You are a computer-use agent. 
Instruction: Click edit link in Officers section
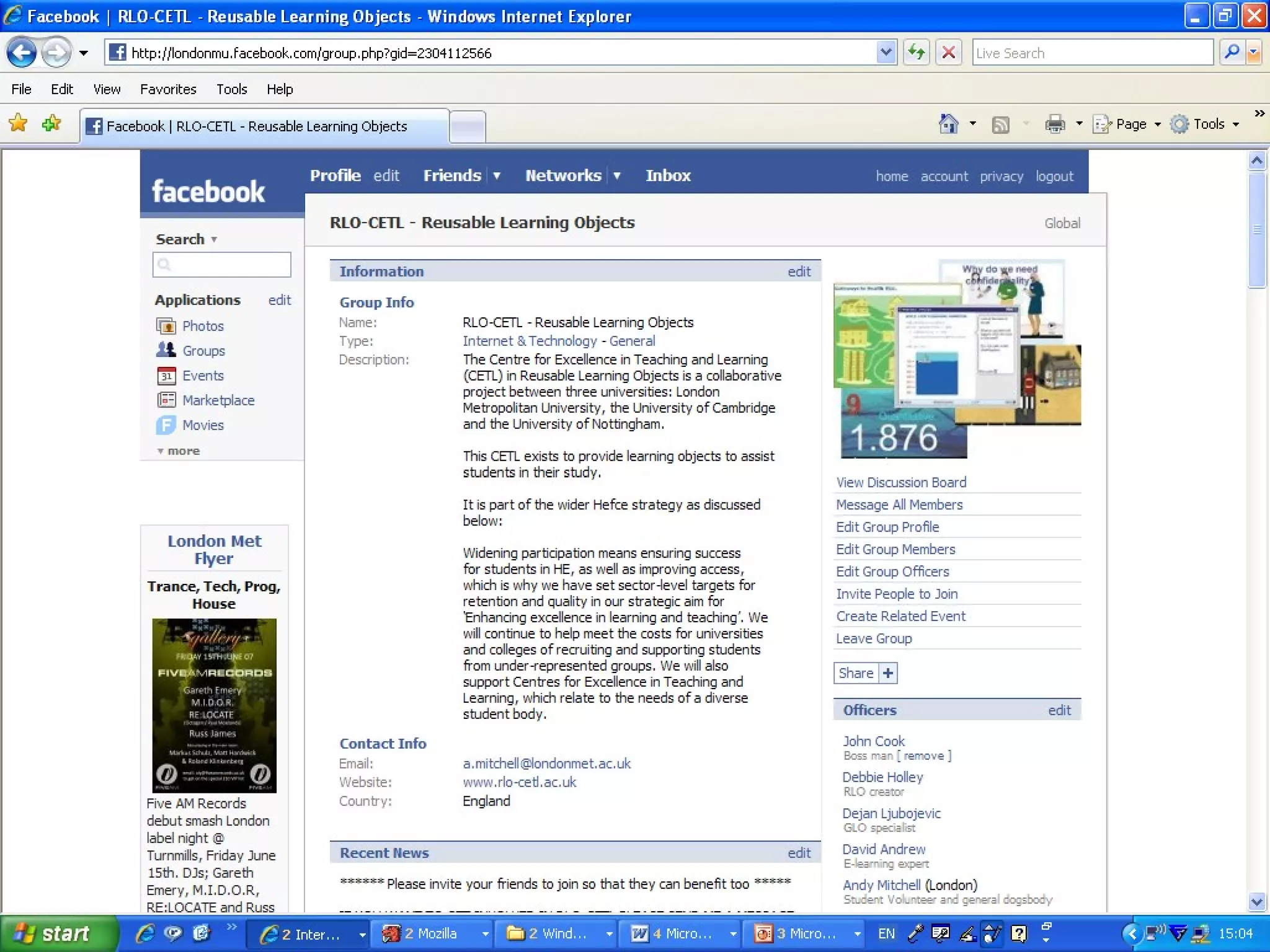pos(1059,710)
